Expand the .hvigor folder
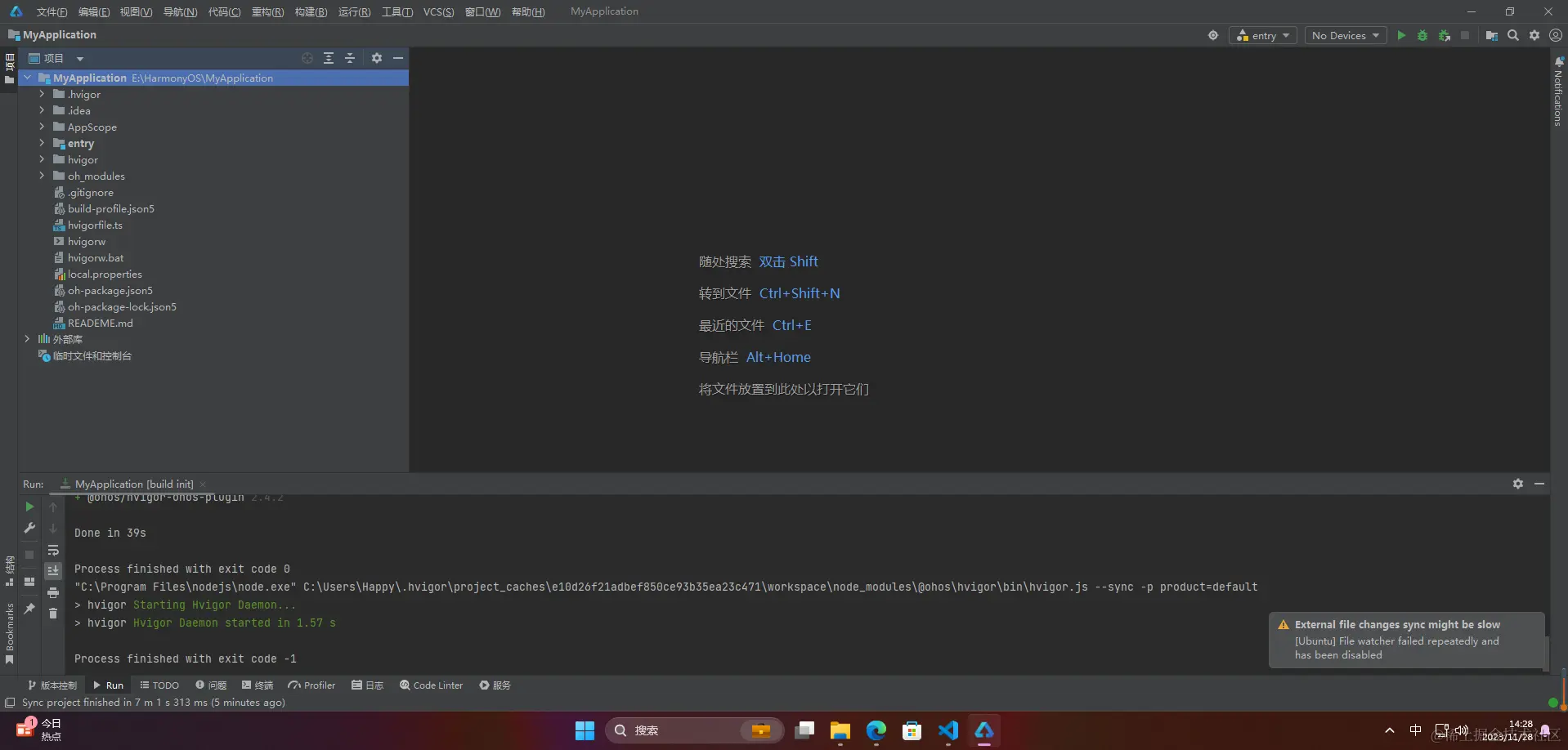This screenshot has width=1568, height=750. pos(42,94)
